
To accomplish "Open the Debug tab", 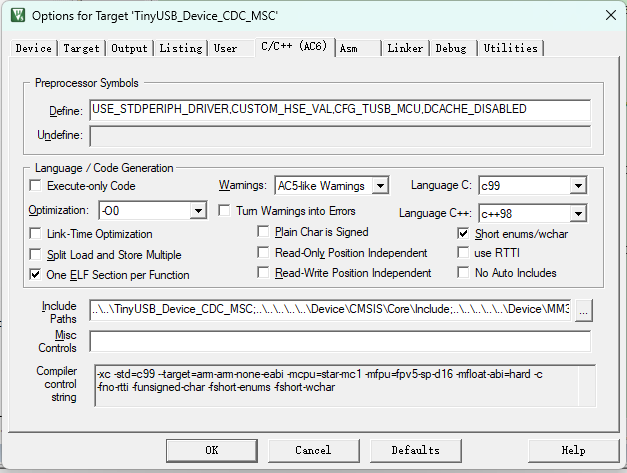I will pyautogui.click(x=450, y=48).
